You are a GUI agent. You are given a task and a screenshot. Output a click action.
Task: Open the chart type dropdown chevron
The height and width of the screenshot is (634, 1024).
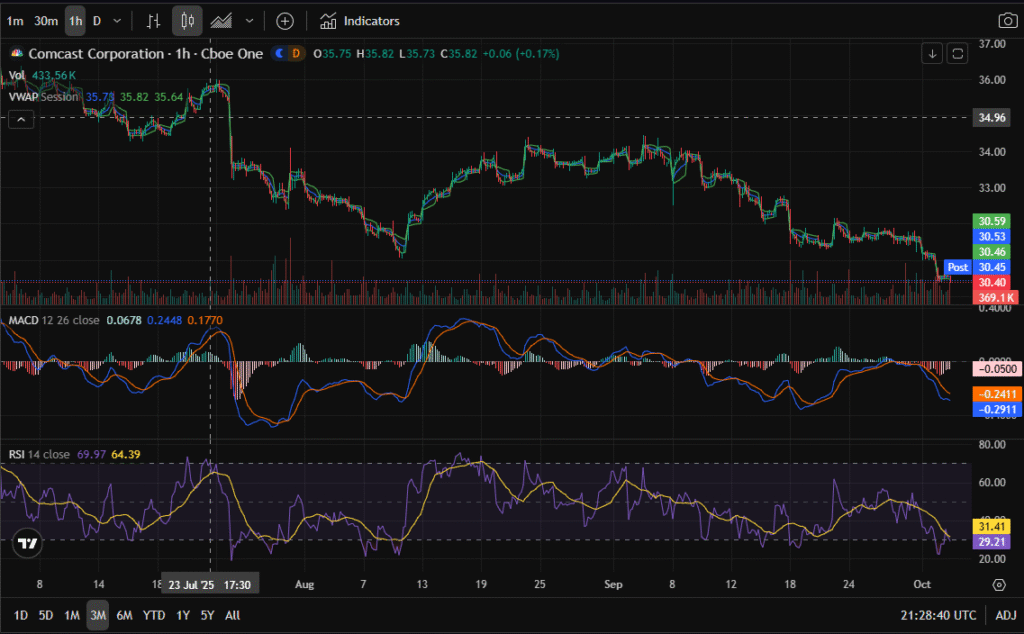pyautogui.click(x=249, y=21)
